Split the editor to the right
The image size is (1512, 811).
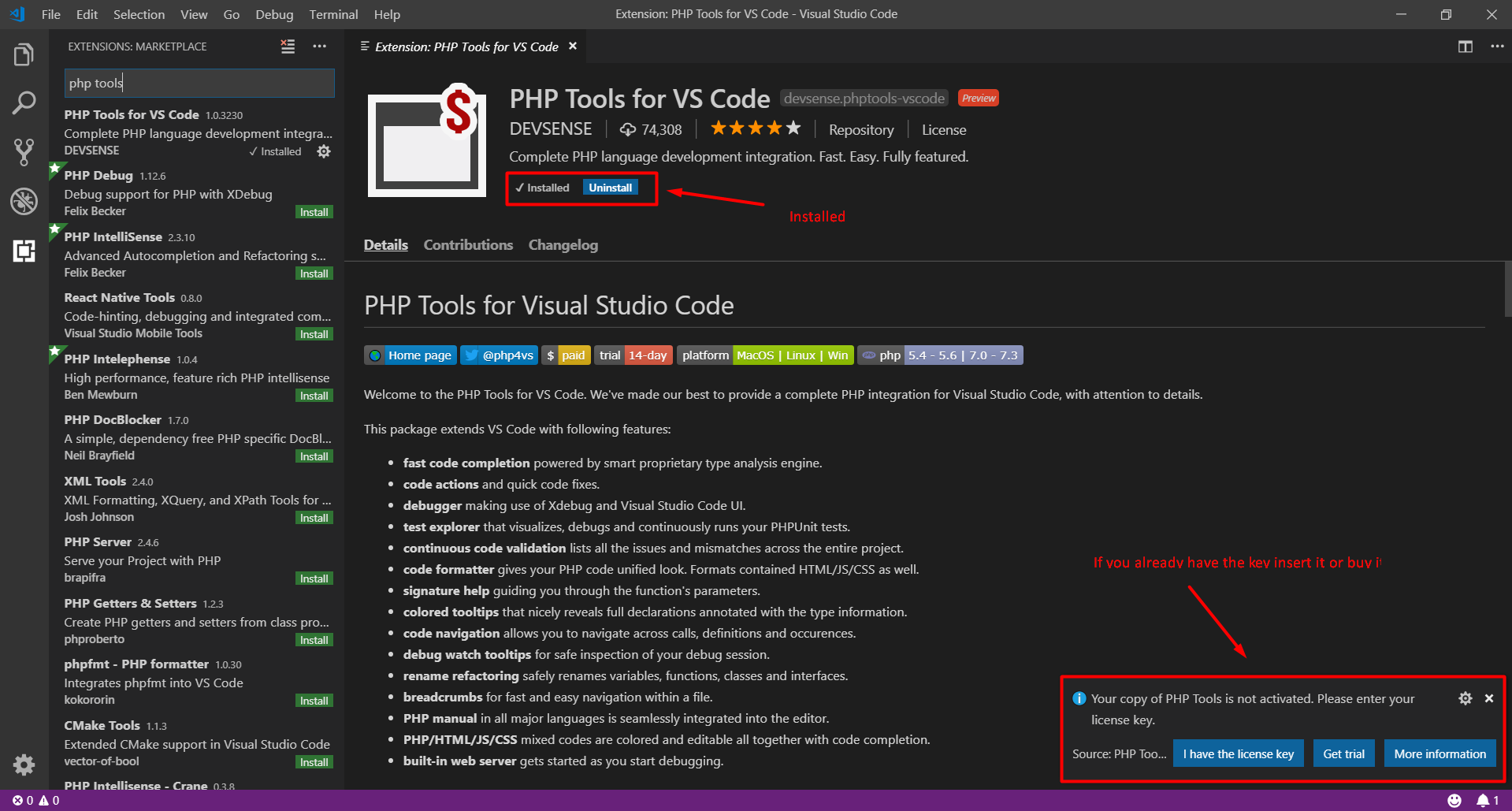click(x=1465, y=47)
